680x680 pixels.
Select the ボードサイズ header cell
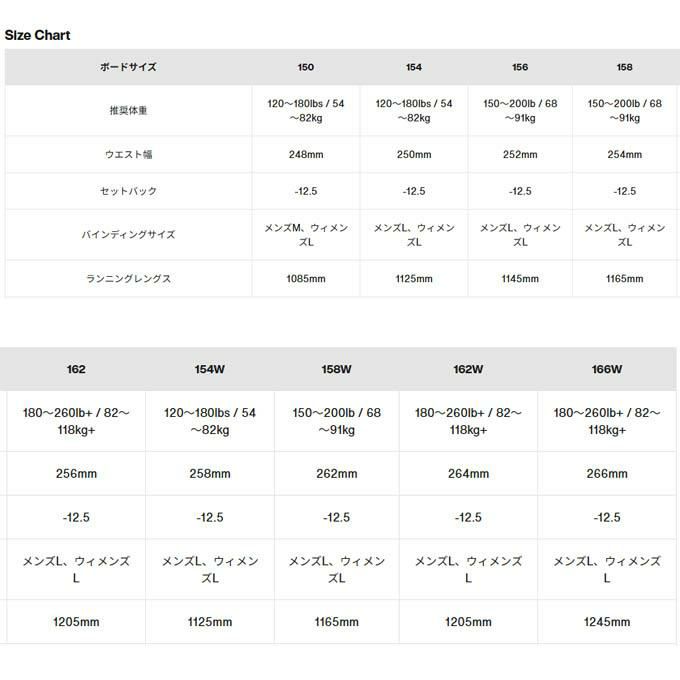coord(128,67)
